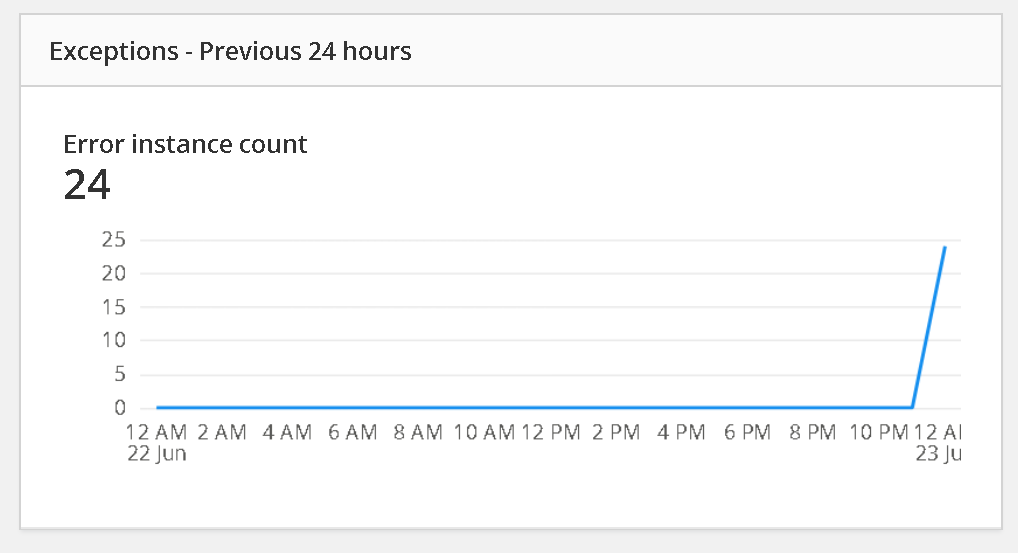Click the 2 PM axis label
1018x553 pixels.
616,432
